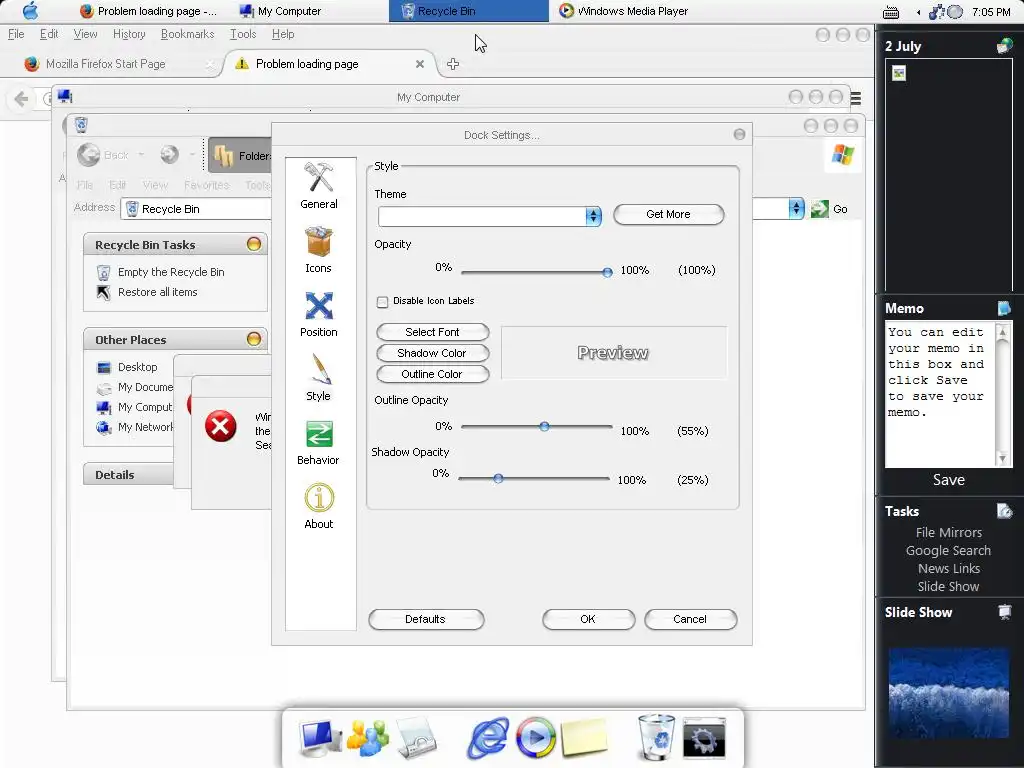Click the music note tray icon
1024x768 pixels.
click(x=936, y=11)
